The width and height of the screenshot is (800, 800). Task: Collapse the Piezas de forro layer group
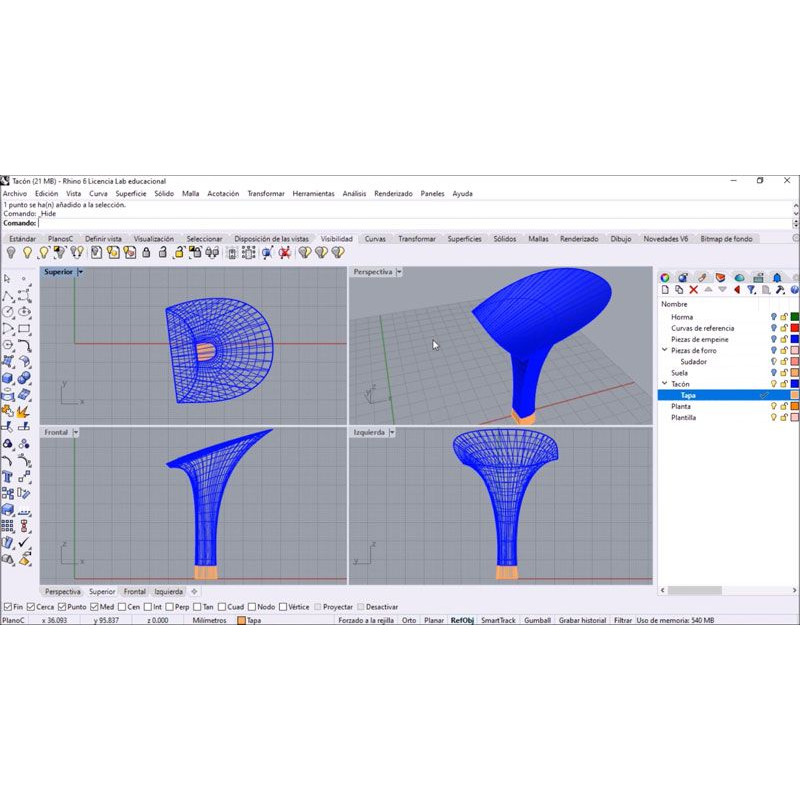(665, 351)
